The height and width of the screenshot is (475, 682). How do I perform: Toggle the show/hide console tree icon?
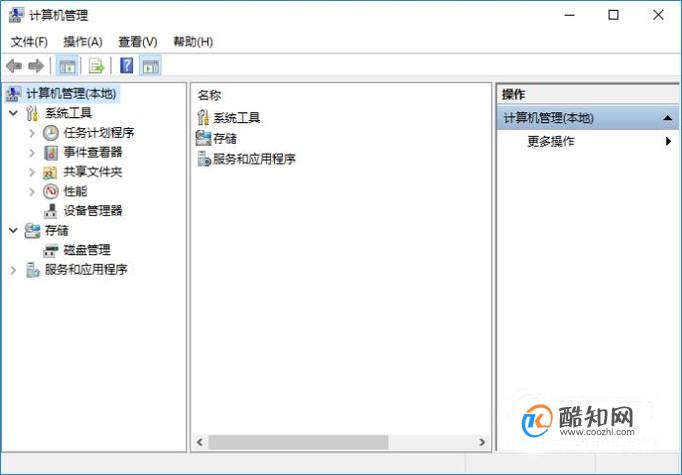point(67,66)
